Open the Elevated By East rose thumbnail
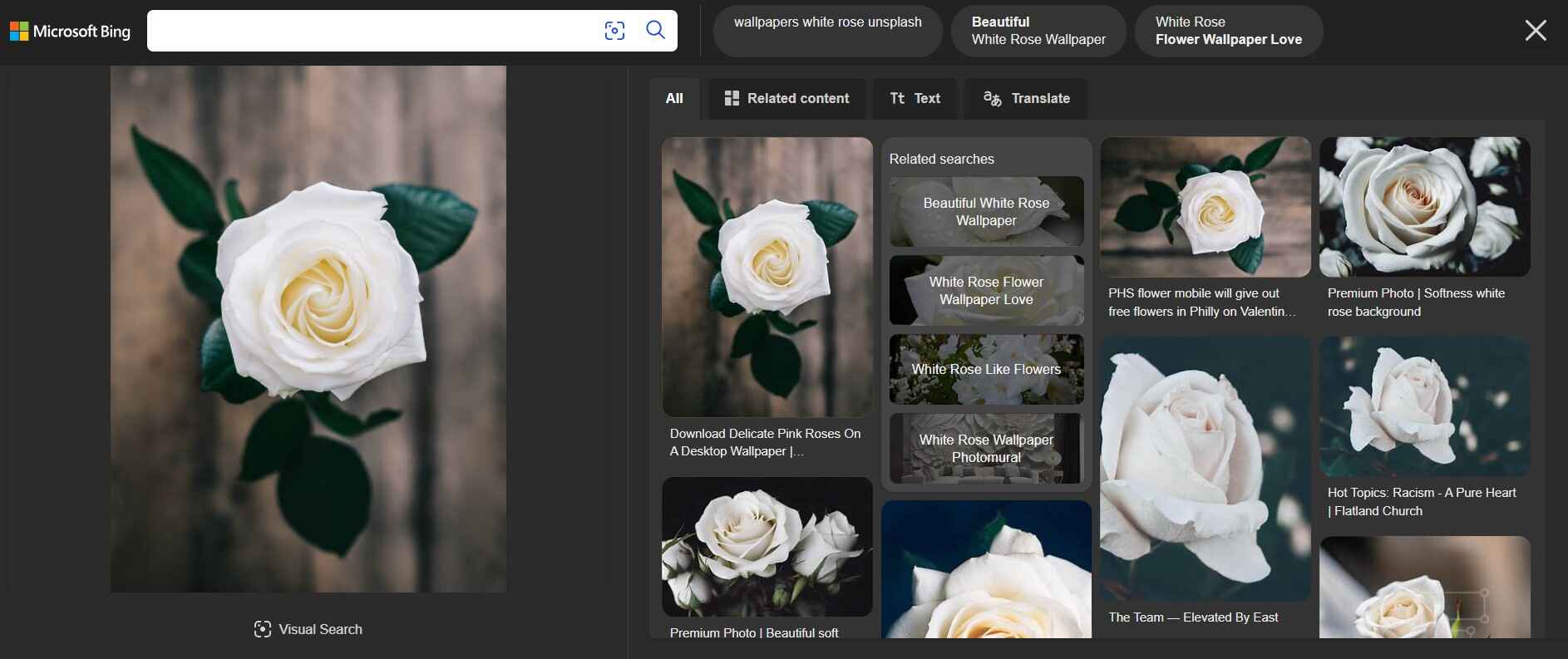This screenshot has height=659, width=1568. pos(1205,469)
